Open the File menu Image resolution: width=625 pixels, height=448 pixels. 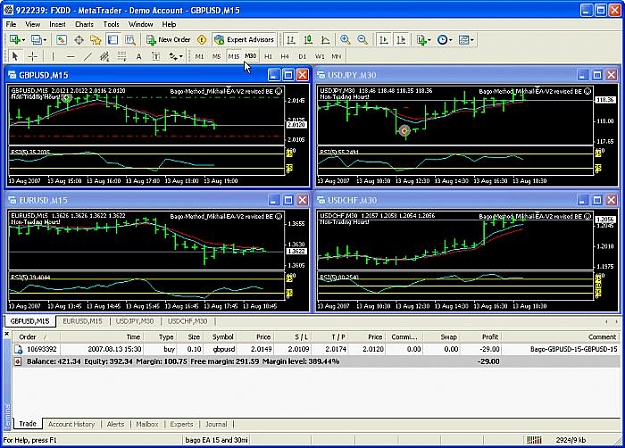pos(11,24)
